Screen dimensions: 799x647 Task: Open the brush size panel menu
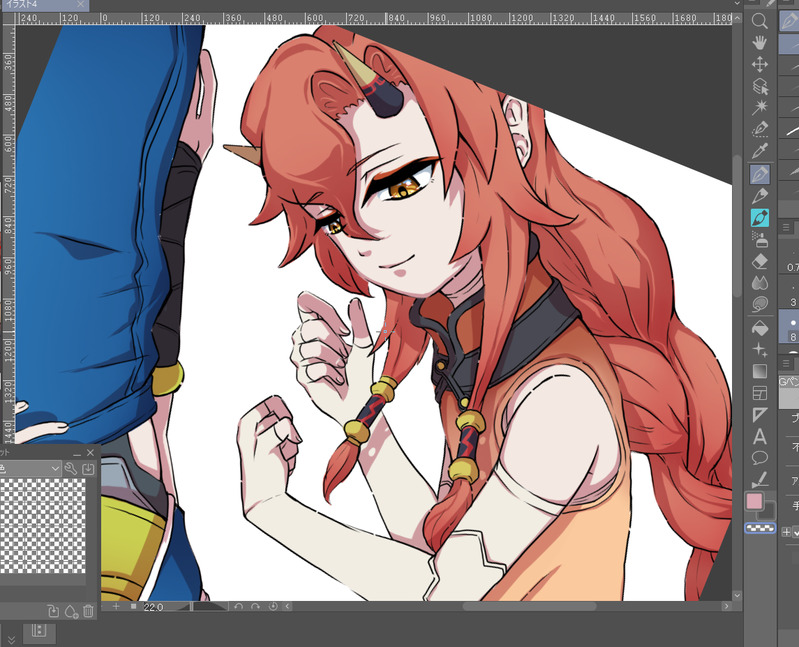click(786, 227)
